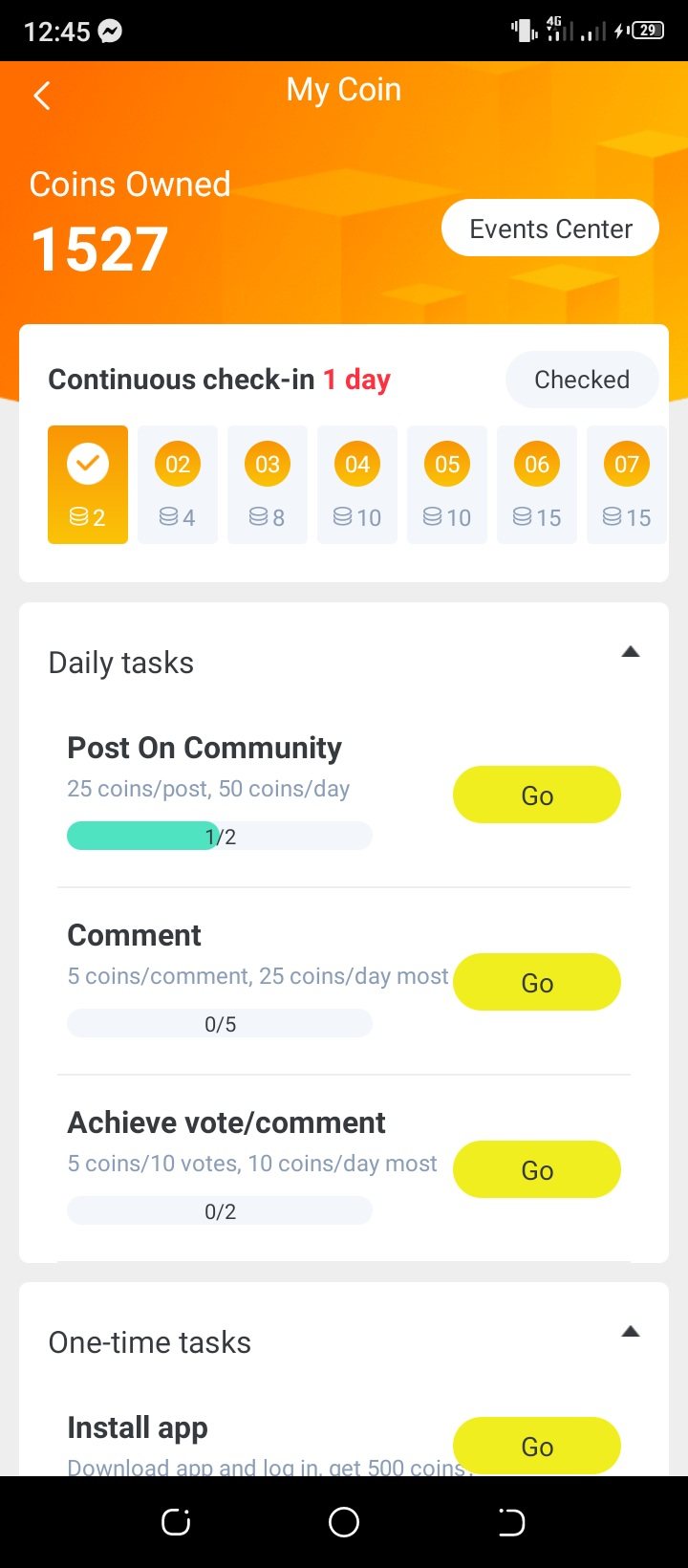688x1568 pixels.
Task: Collapse the One-time tasks section
Action: pos(630,1332)
